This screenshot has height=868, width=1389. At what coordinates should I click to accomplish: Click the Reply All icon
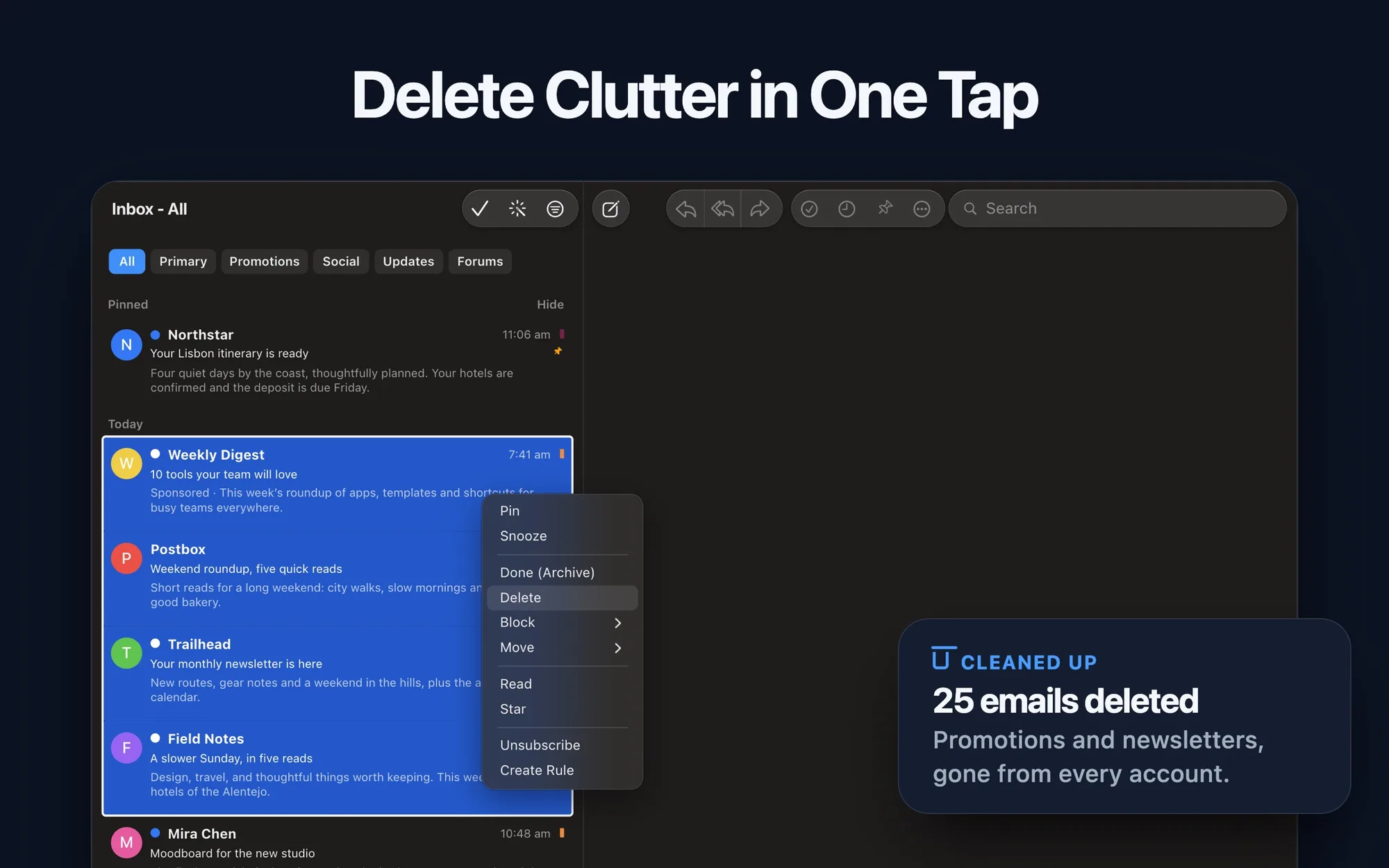click(722, 209)
